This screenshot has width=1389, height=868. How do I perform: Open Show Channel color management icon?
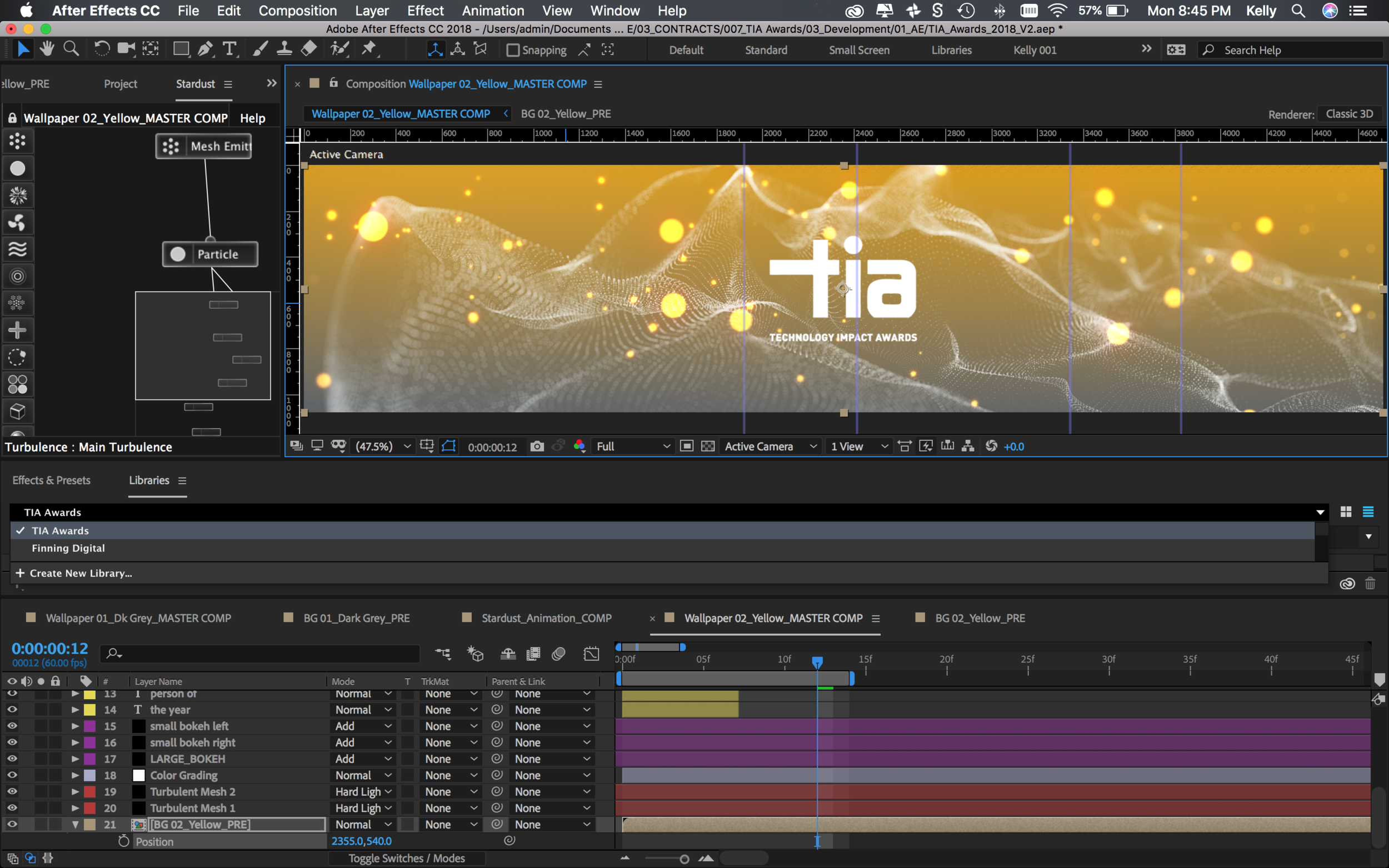coord(579,446)
